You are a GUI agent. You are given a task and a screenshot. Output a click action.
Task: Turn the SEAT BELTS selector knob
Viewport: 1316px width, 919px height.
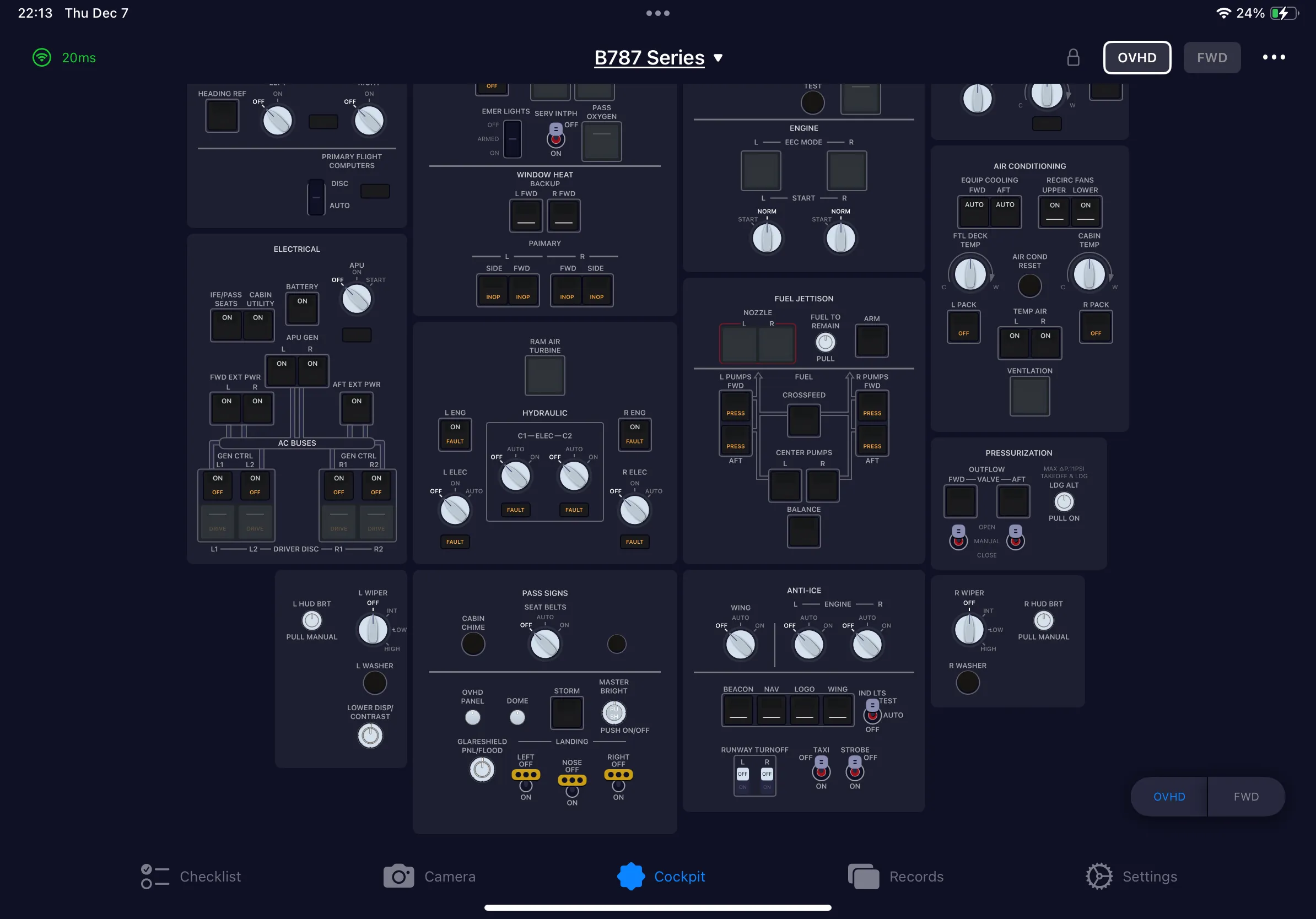tap(544, 645)
